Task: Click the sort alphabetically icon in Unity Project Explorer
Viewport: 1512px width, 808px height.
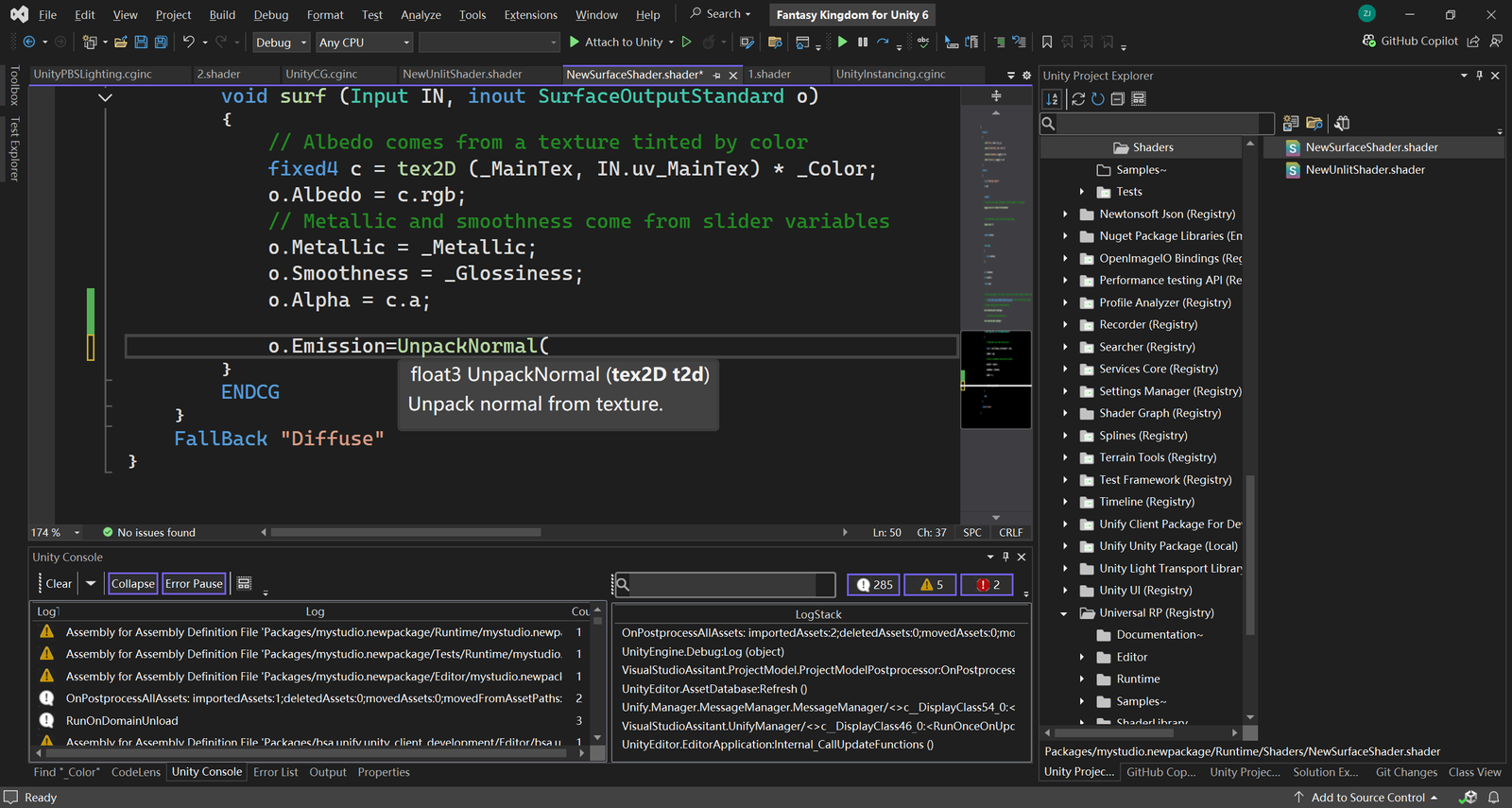Action: click(1052, 99)
